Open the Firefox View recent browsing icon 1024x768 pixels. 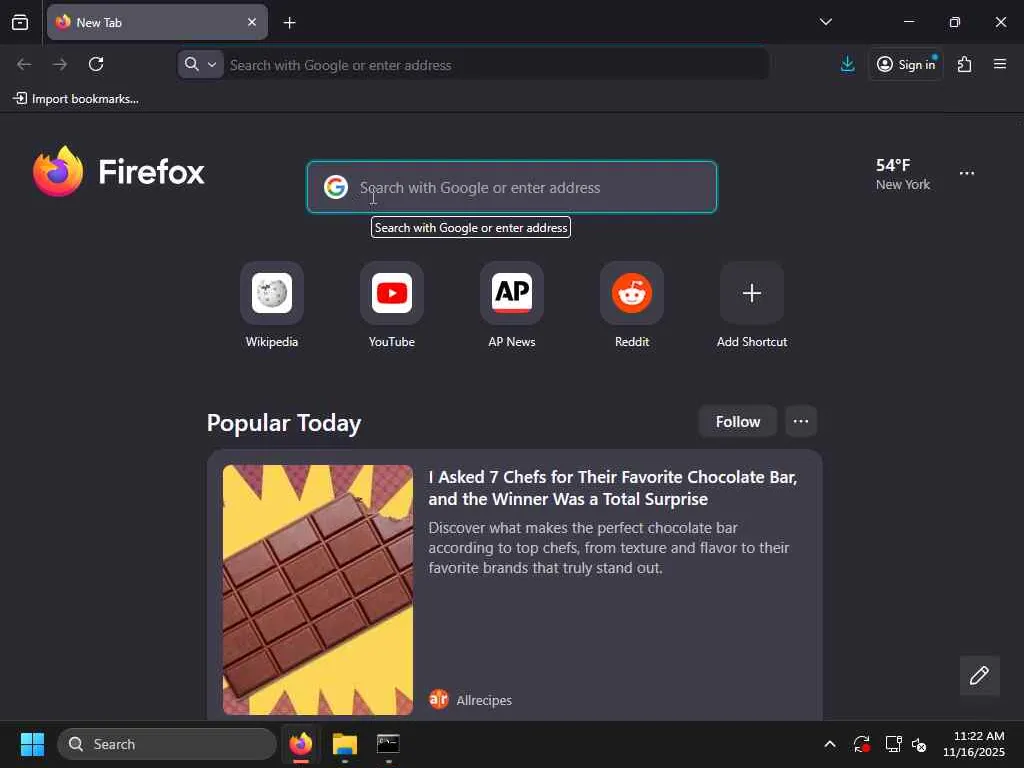point(20,22)
